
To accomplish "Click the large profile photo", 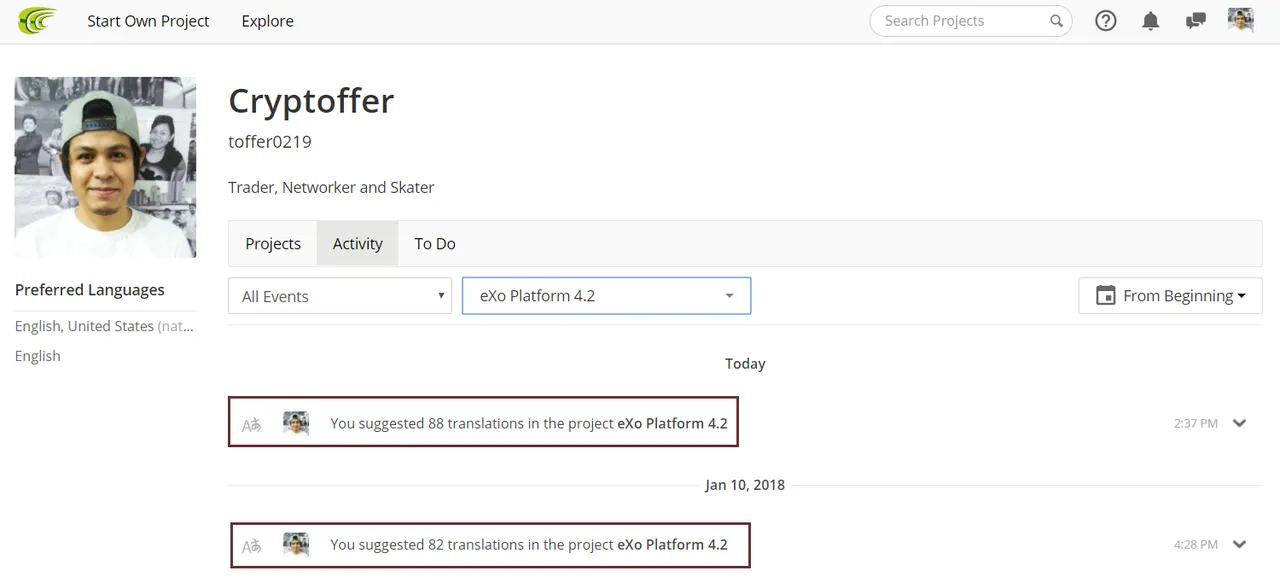I will pos(105,167).
